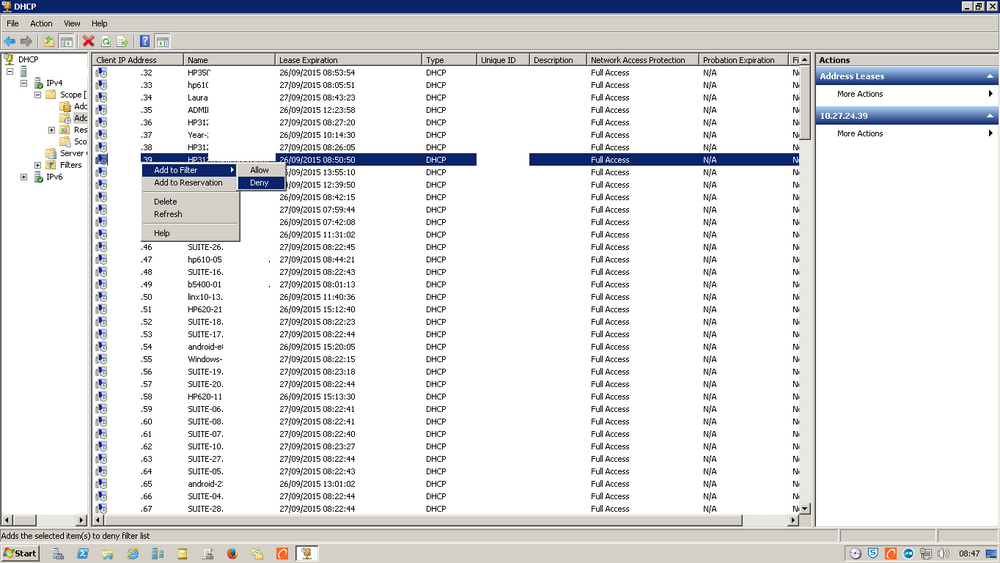Sort by Lease Expiration column header

coord(348,60)
